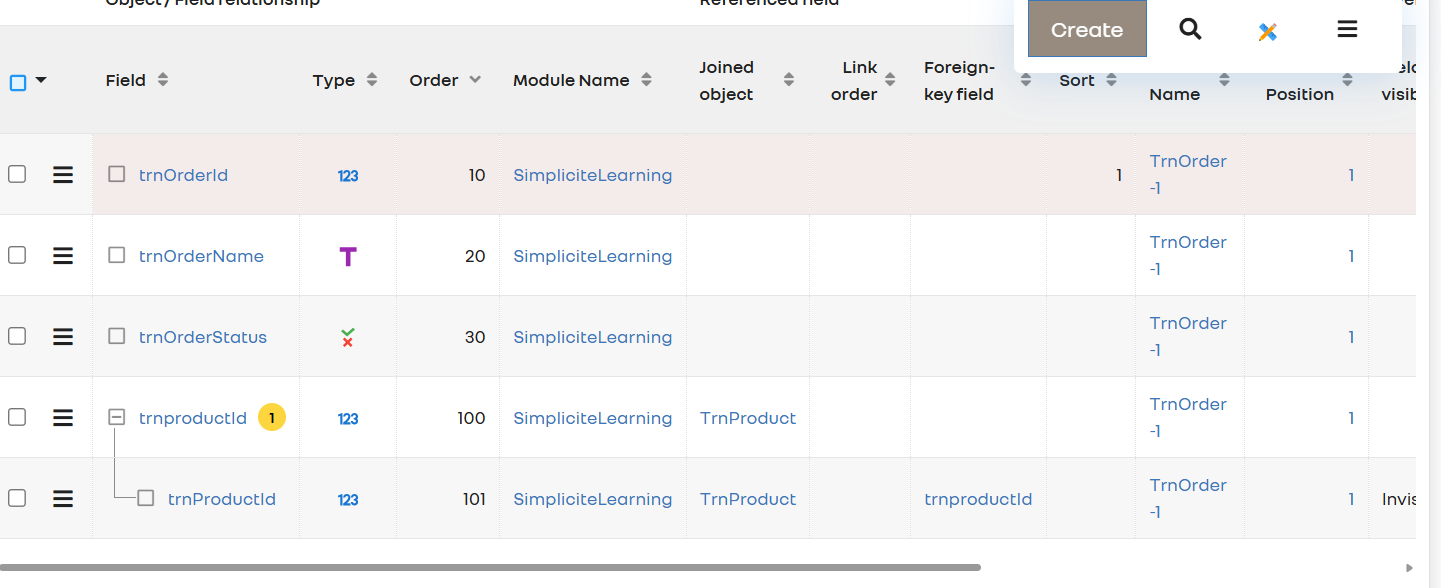Toggle the select-all checkbox in header
Image resolution: width=1441 pixels, height=588 pixels.
17,82
